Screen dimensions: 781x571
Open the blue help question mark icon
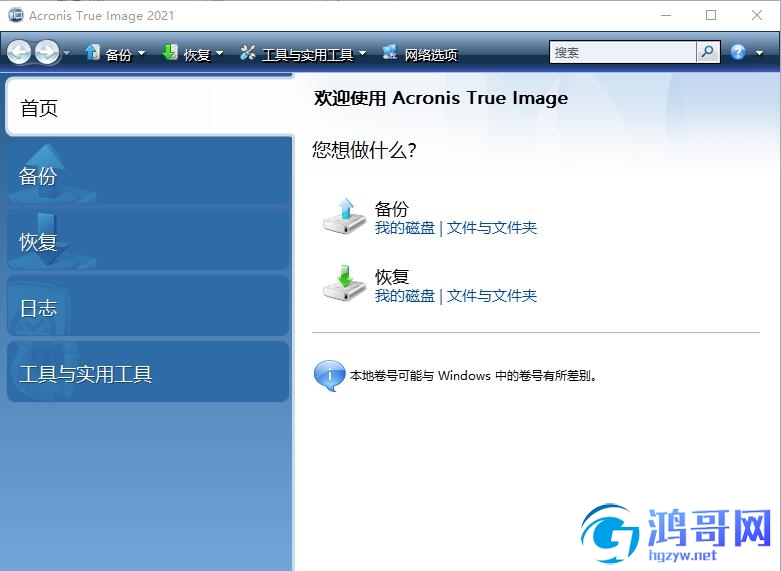pyautogui.click(x=738, y=52)
